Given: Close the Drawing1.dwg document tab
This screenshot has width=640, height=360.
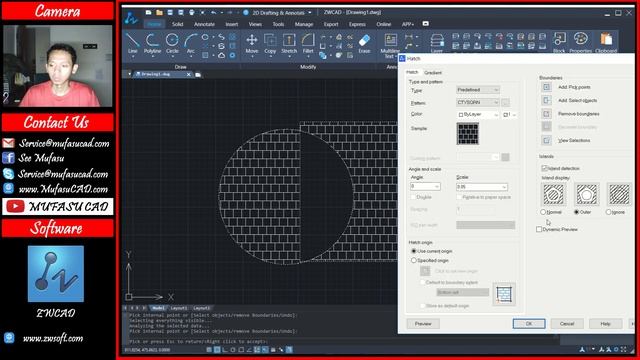Looking at the screenshot, I should [x=189, y=74].
